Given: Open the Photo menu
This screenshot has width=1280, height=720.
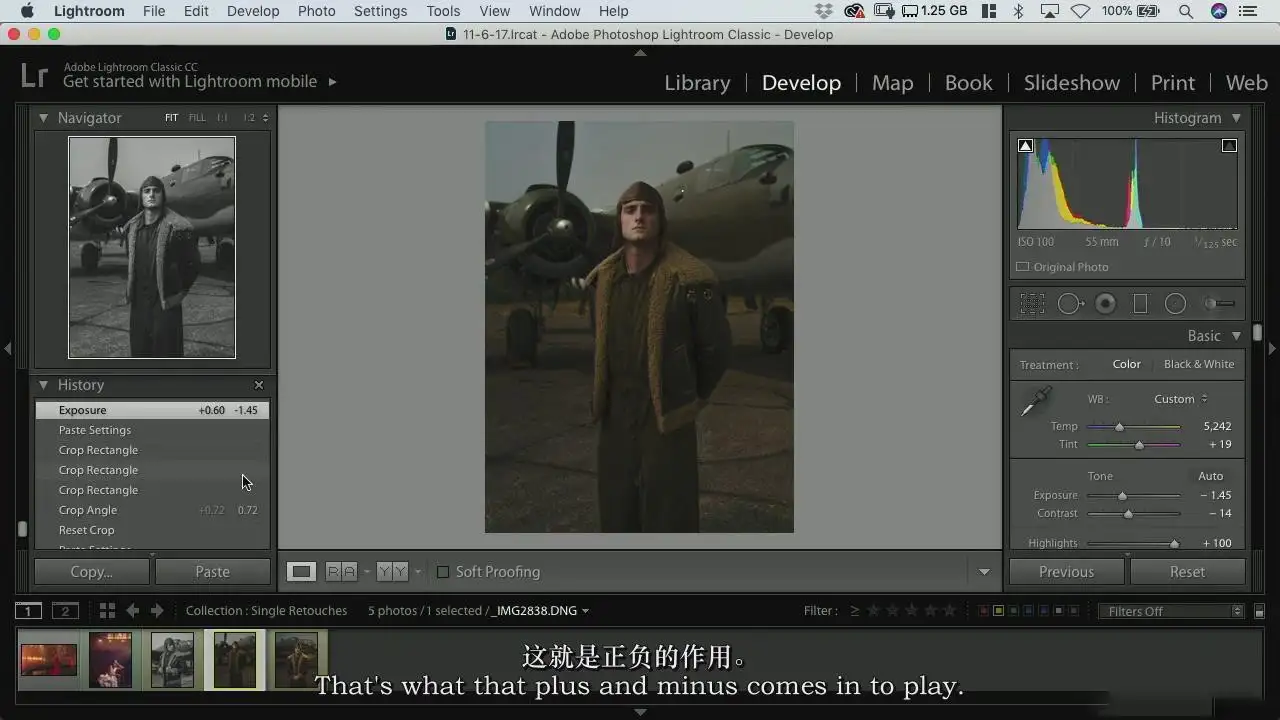Looking at the screenshot, I should (x=316, y=11).
